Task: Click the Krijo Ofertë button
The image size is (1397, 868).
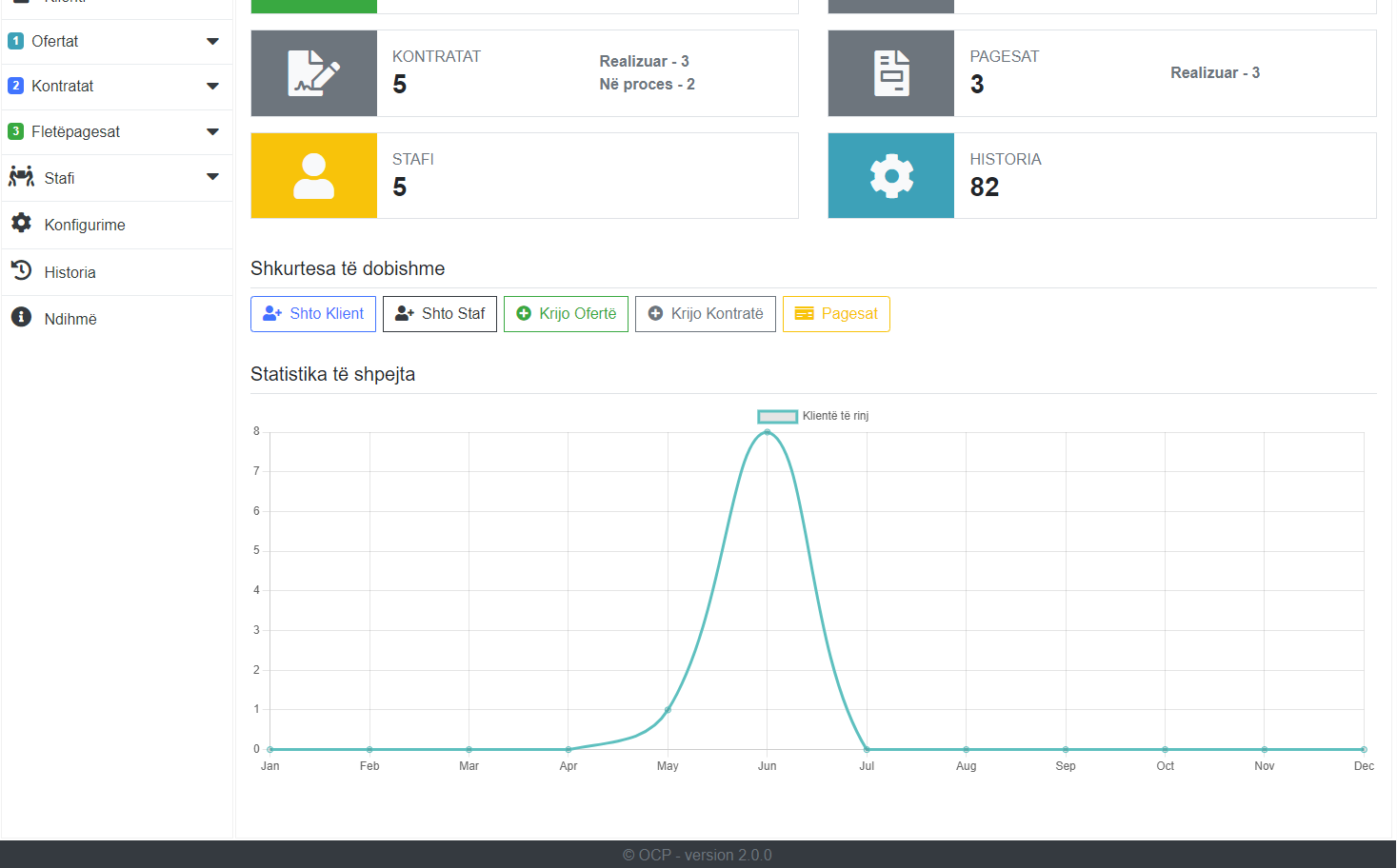Action: (x=566, y=314)
